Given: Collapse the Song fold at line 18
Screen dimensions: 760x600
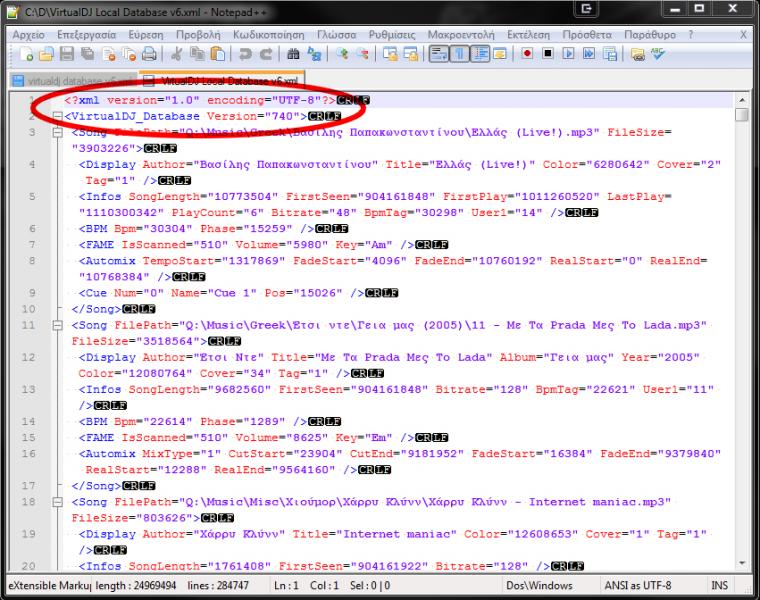Looking at the screenshot, I should tap(57, 502).
